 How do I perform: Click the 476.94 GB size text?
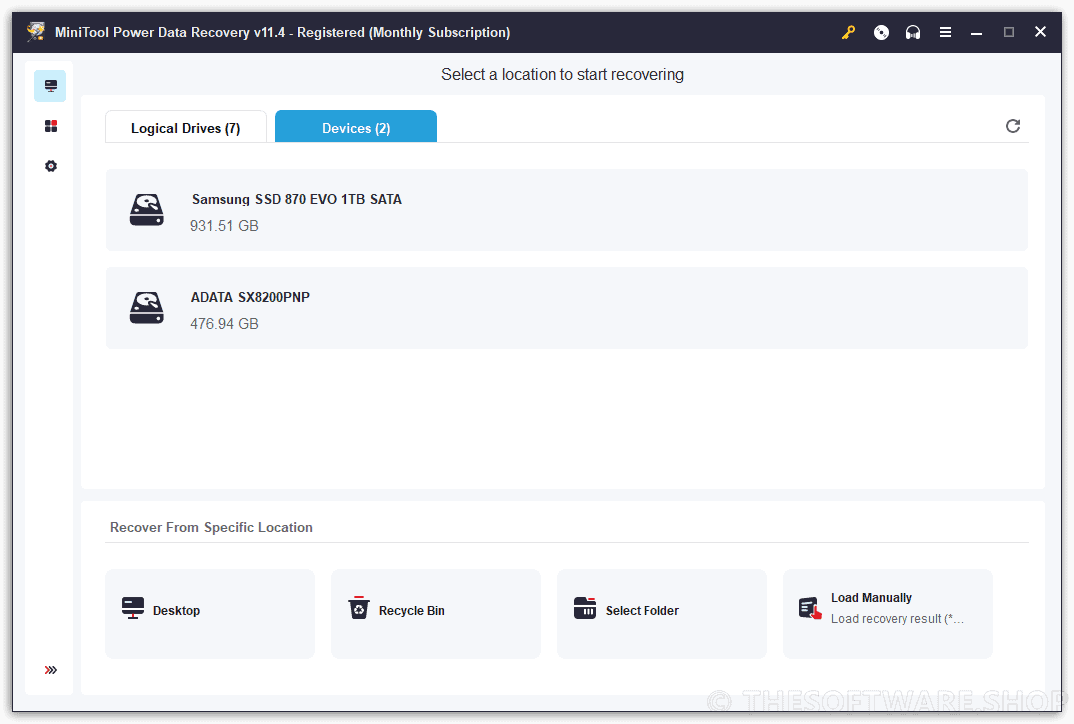224,324
